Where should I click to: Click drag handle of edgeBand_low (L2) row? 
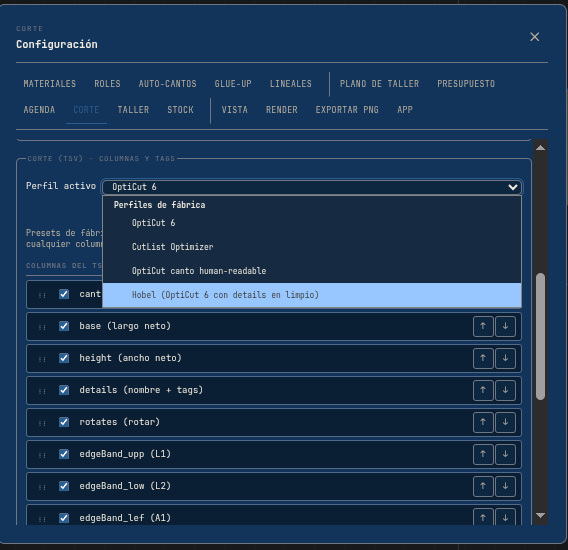pos(42,487)
